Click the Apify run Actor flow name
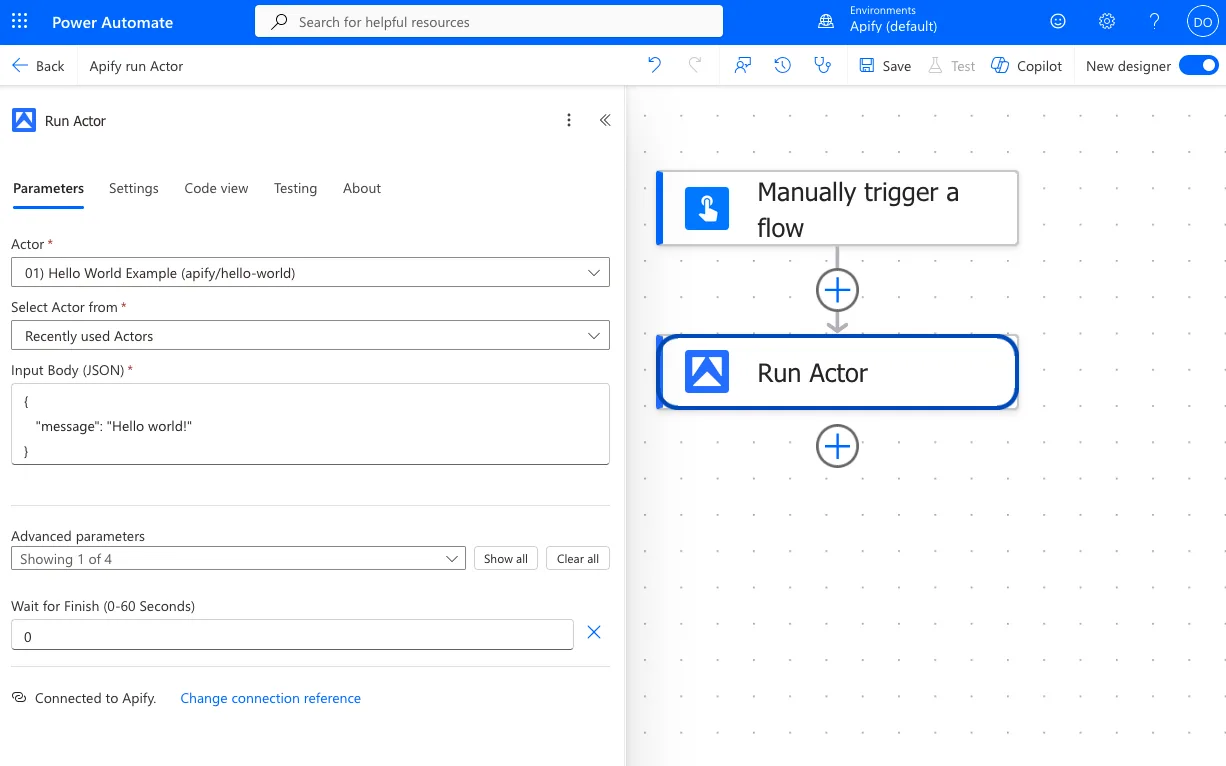 tap(137, 66)
